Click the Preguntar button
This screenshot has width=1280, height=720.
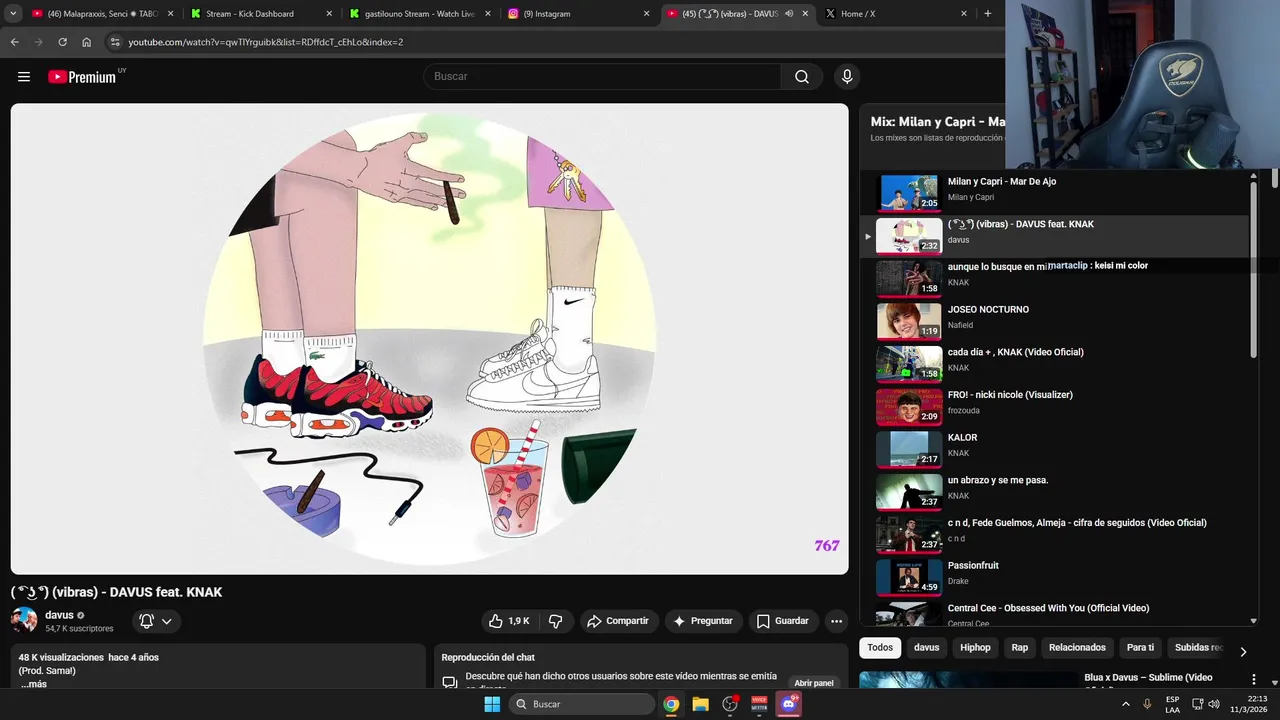click(x=703, y=621)
